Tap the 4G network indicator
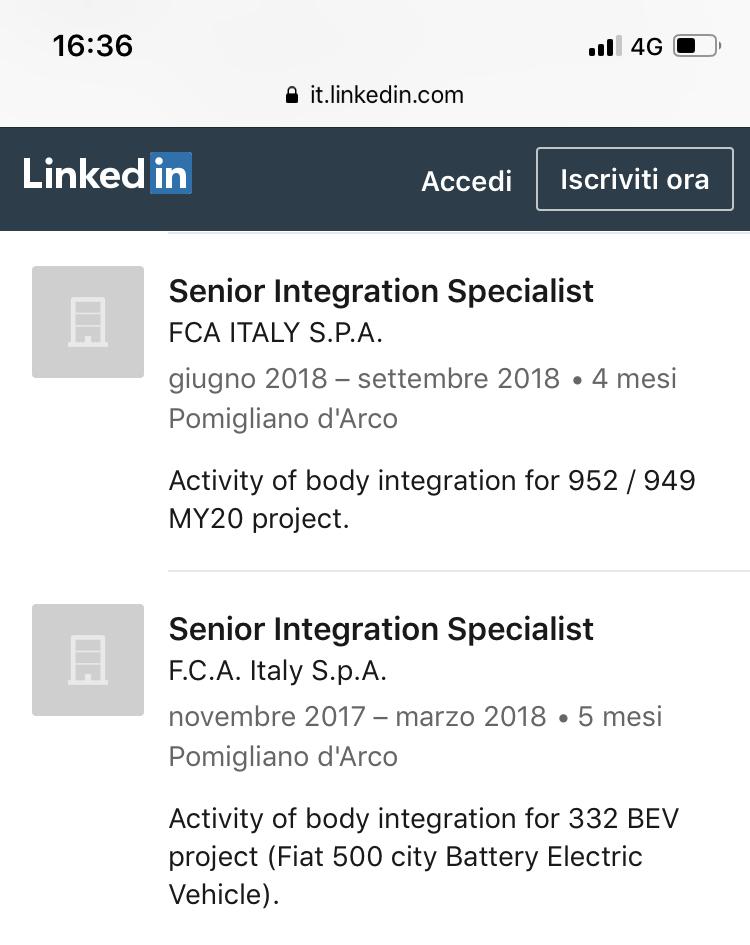The height and width of the screenshot is (945, 750). [x=647, y=47]
